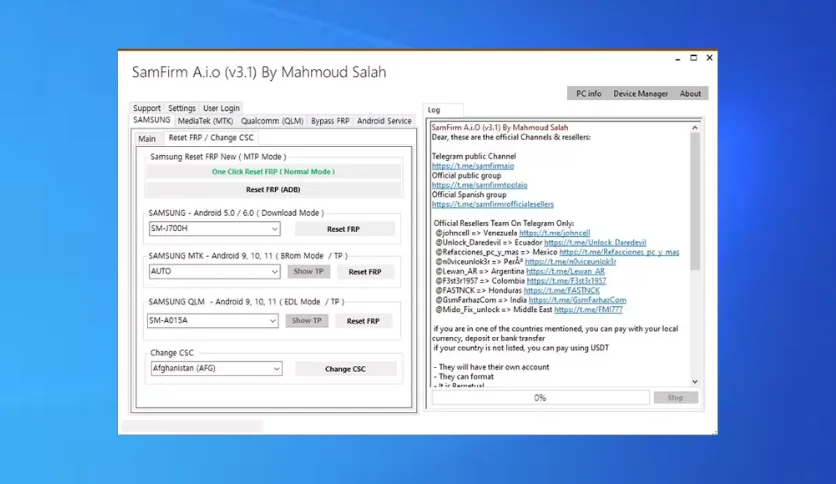
Task: Click the Change CSC button
Action: point(345,369)
